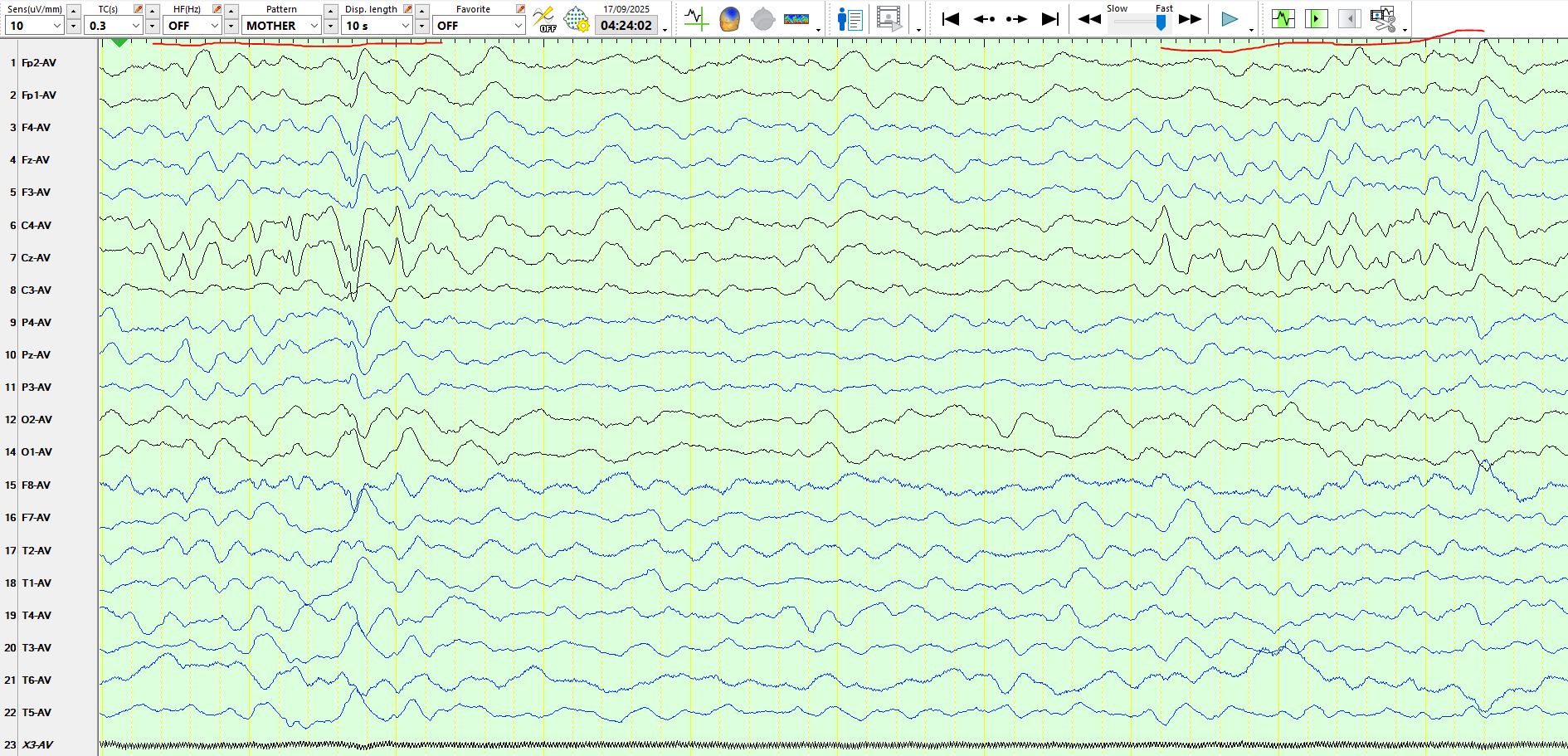Screen dimensions: 1568x756
Task: Click the Disp. length down arrow
Action: tap(422, 26)
